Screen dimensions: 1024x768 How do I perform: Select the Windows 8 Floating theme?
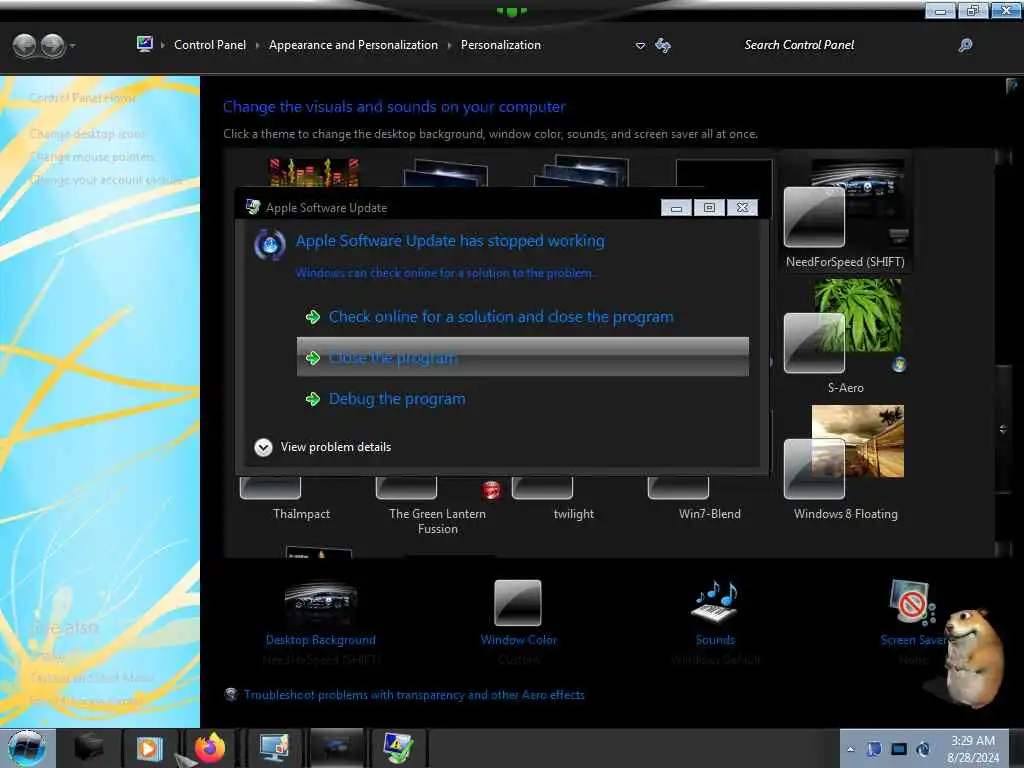click(845, 463)
